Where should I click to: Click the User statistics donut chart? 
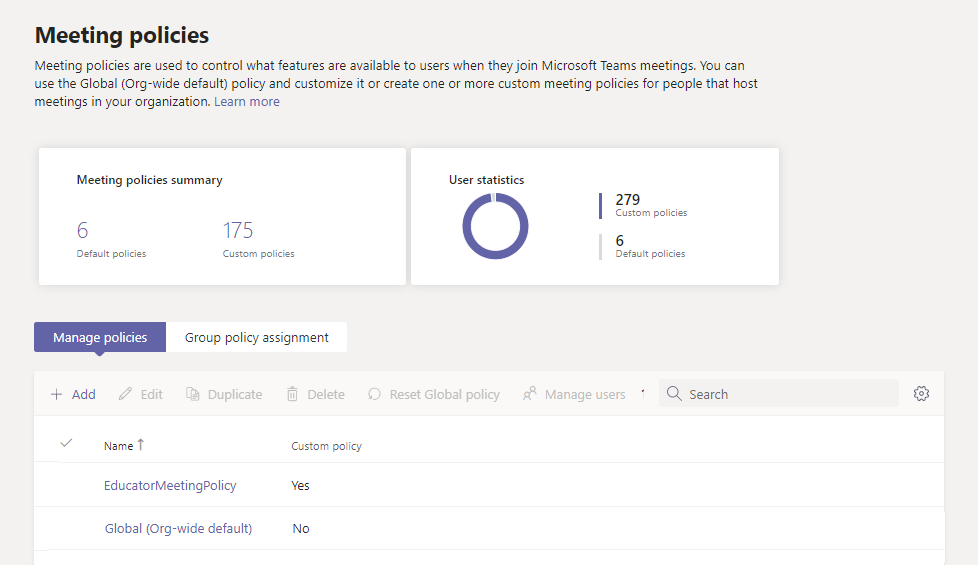tap(495, 226)
